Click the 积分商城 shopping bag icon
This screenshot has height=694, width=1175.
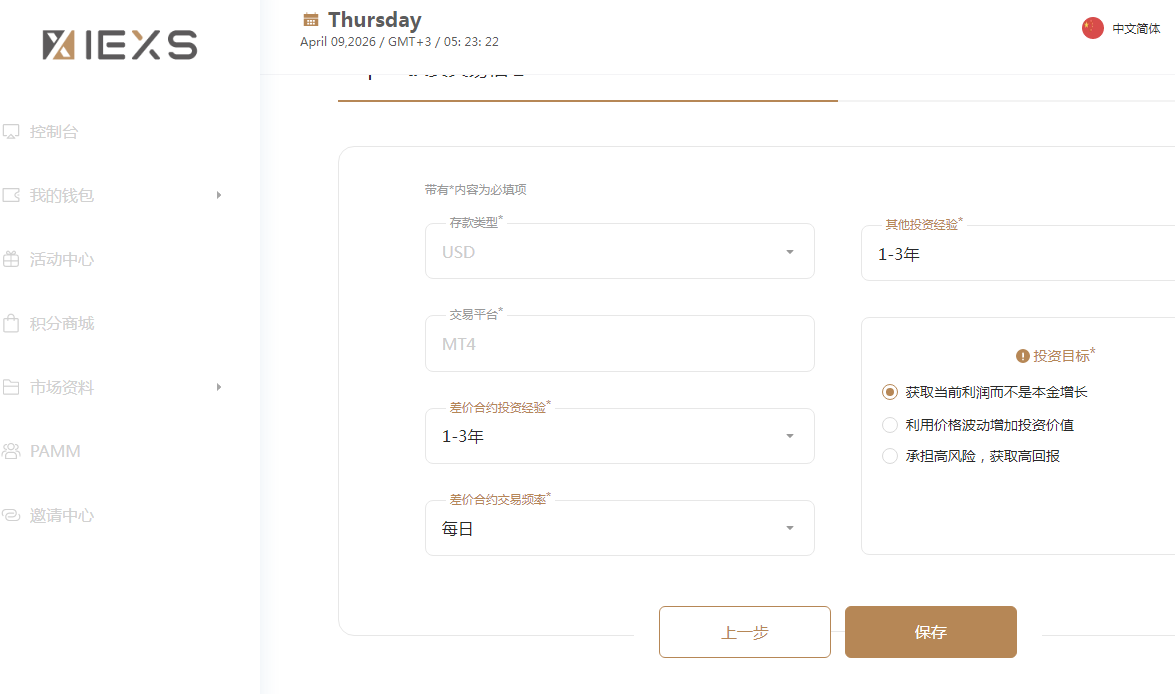click(x=12, y=324)
